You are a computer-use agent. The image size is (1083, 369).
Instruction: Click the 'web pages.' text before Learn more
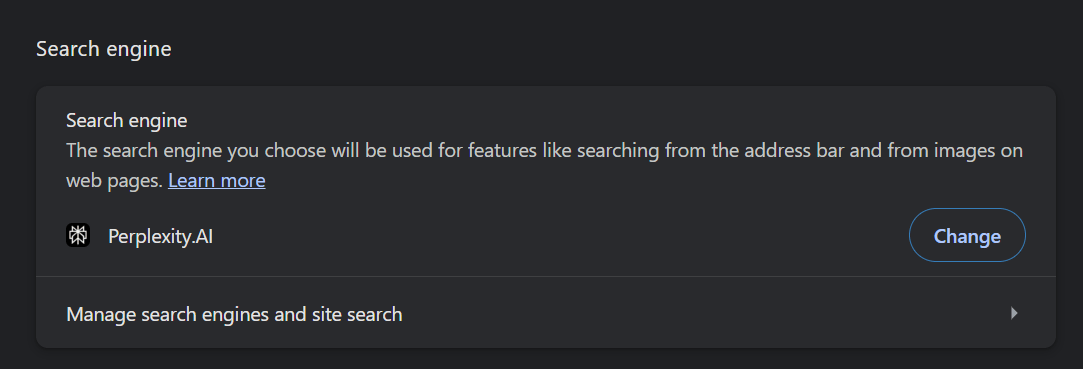pyautogui.click(x=115, y=181)
